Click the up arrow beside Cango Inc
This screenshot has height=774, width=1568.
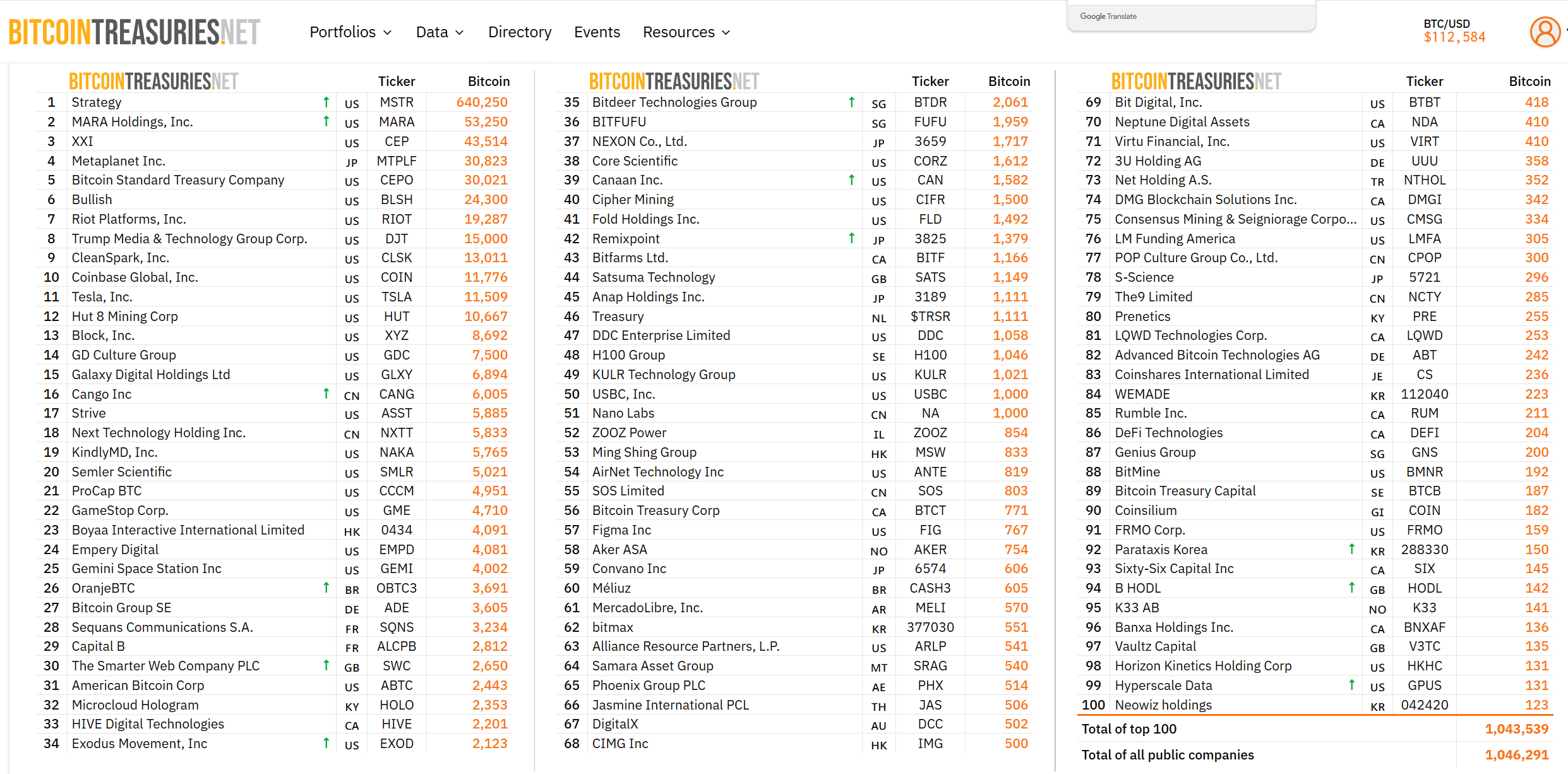click(326, 394)
